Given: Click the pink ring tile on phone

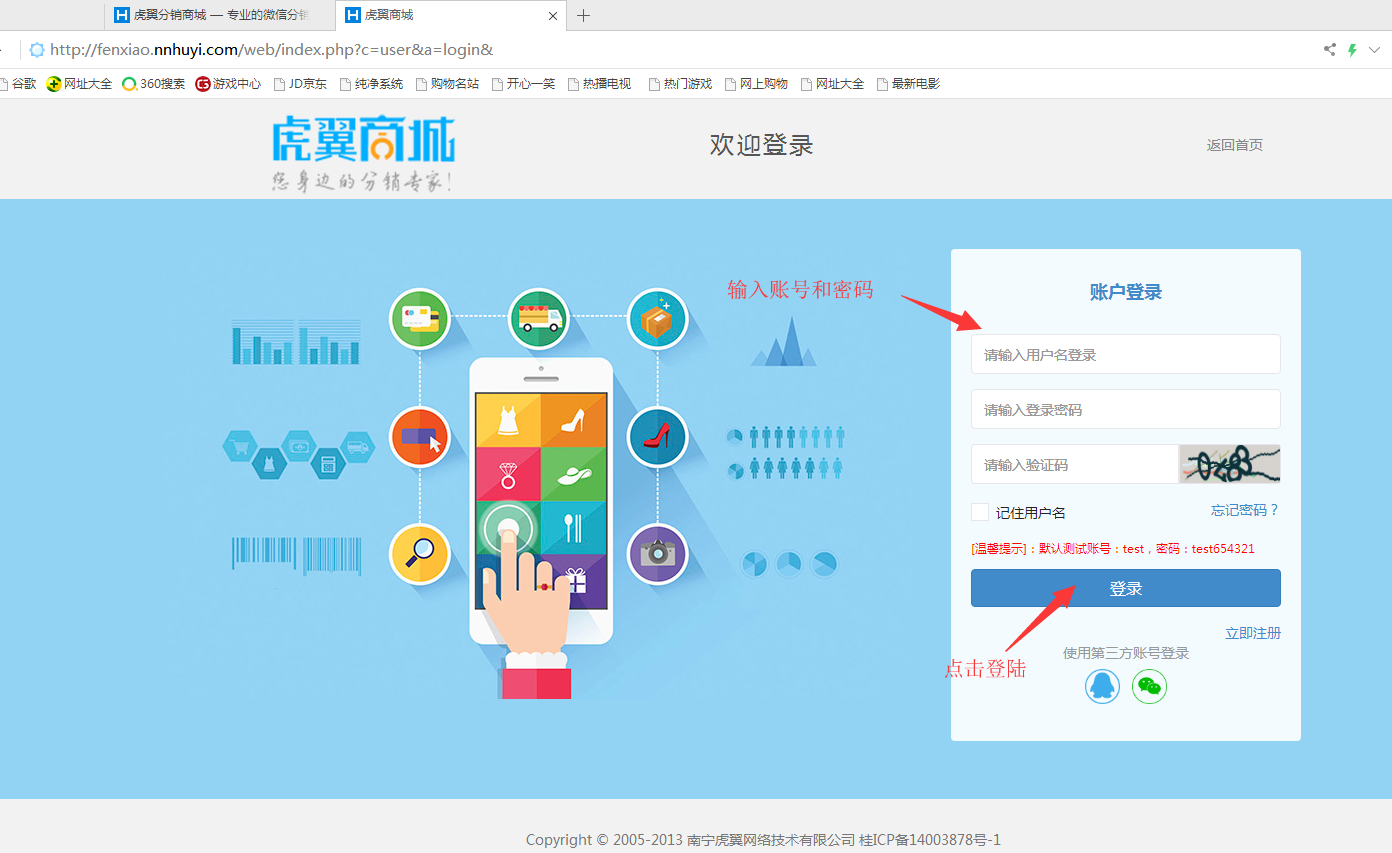Looking at the screenshot, I should coord(507,473).
